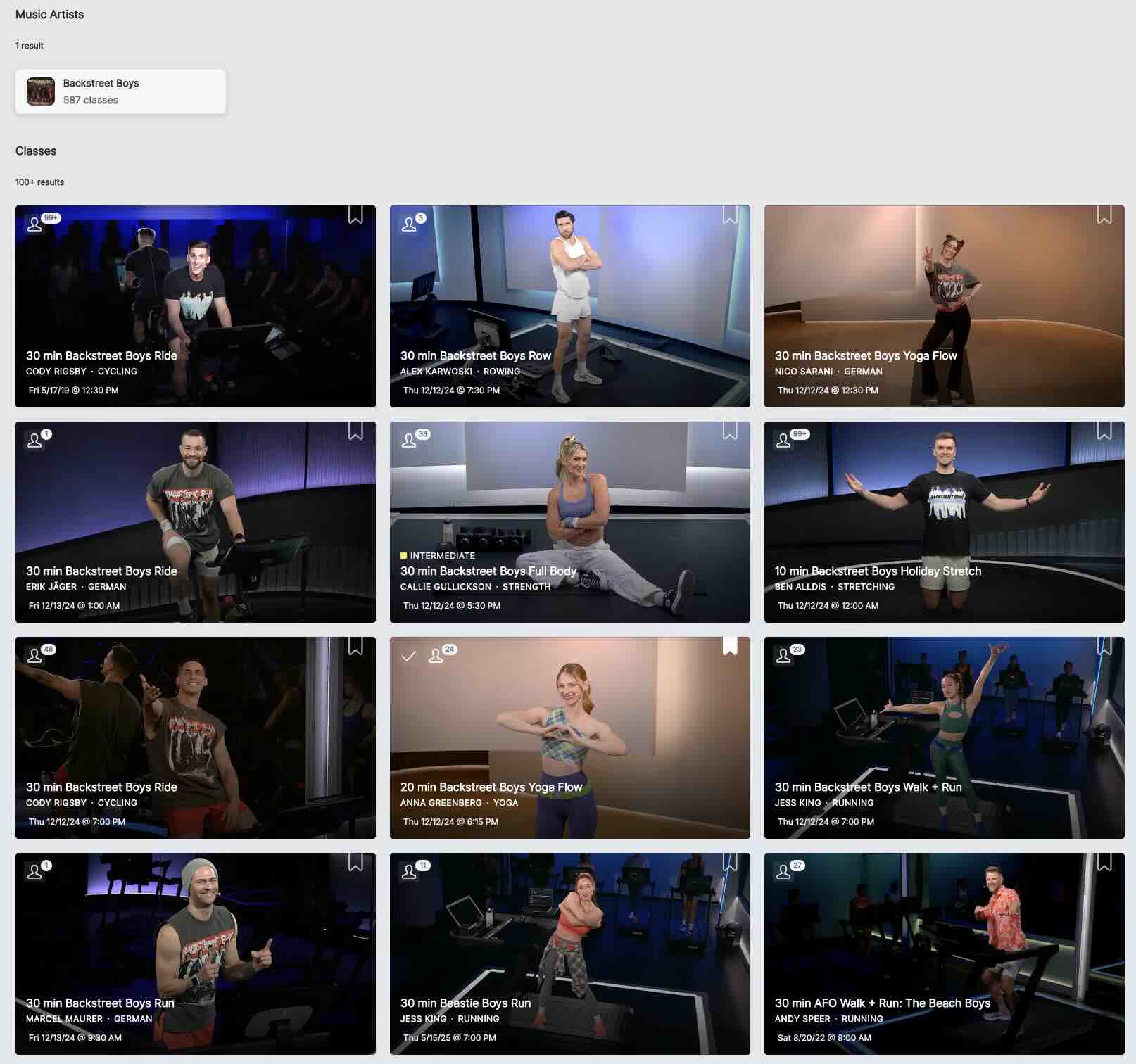
Task: Bookmark the Backstreet Boys Full Body class
Action: [x=730, y=430]
